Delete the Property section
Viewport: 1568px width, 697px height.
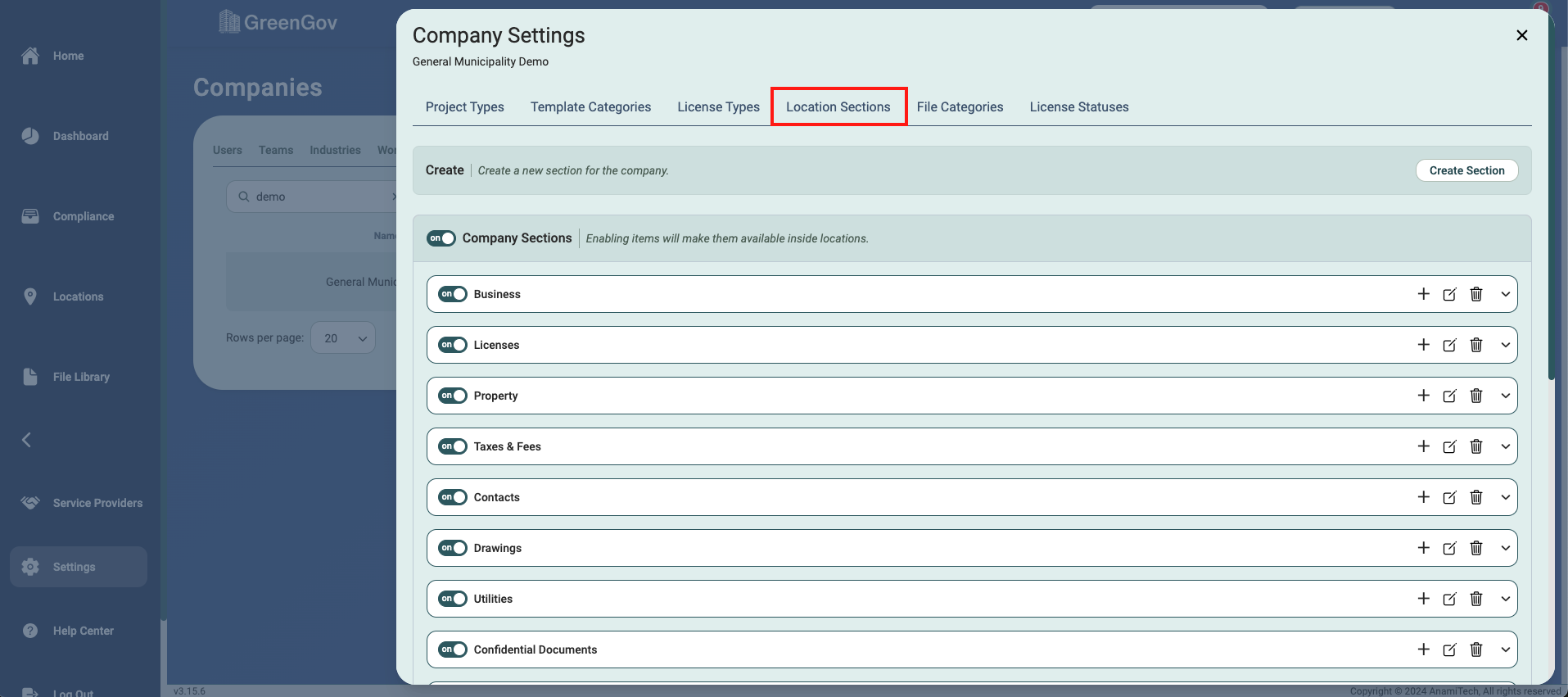[x=1475, y=396]
